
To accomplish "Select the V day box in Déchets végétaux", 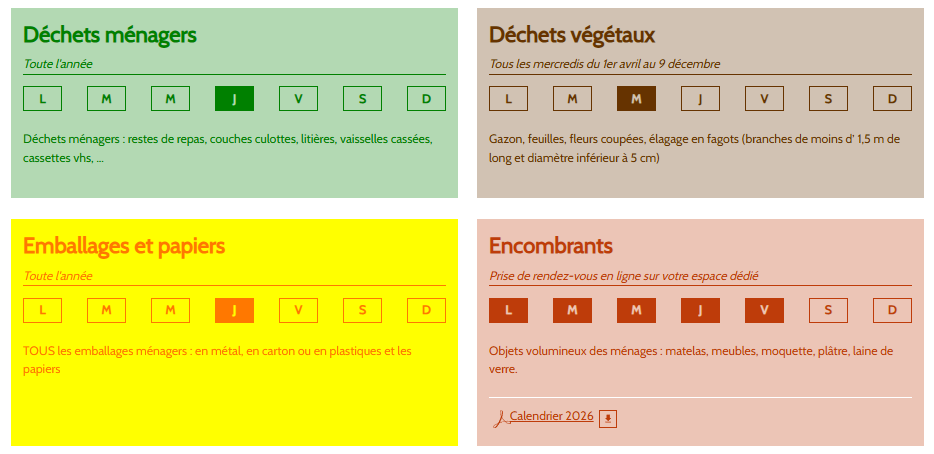I will 764,99.
